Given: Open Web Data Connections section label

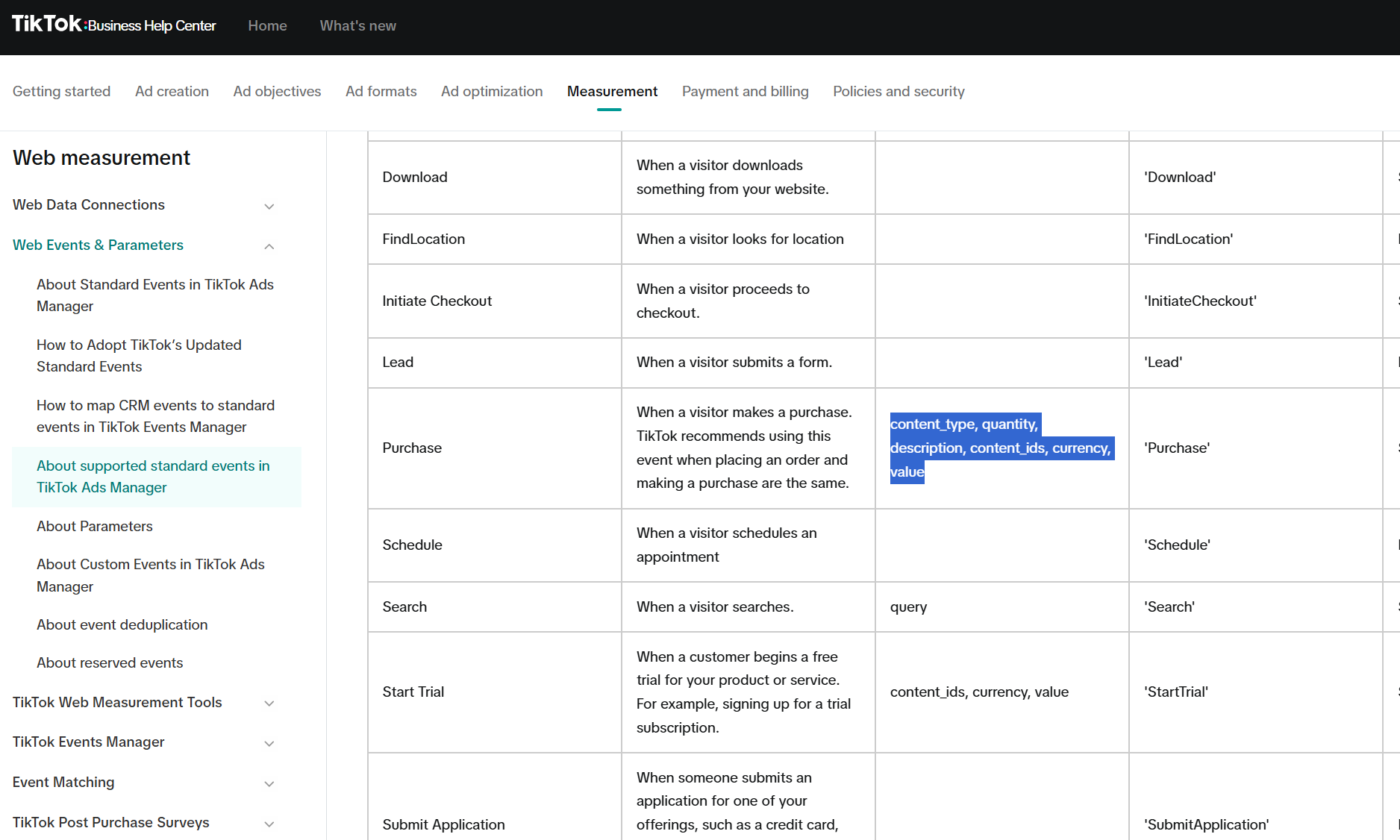Looking at the screenshot, I should [x=89, y=204].
